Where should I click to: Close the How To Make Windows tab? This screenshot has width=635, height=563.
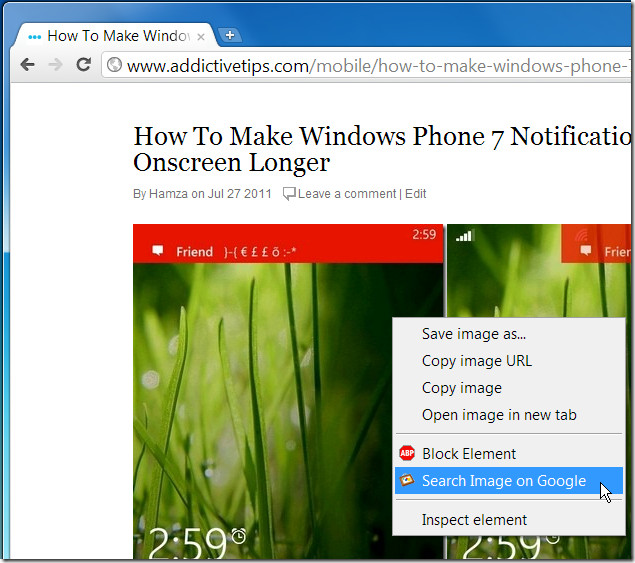pyautogui.click(x=201, y=37)
